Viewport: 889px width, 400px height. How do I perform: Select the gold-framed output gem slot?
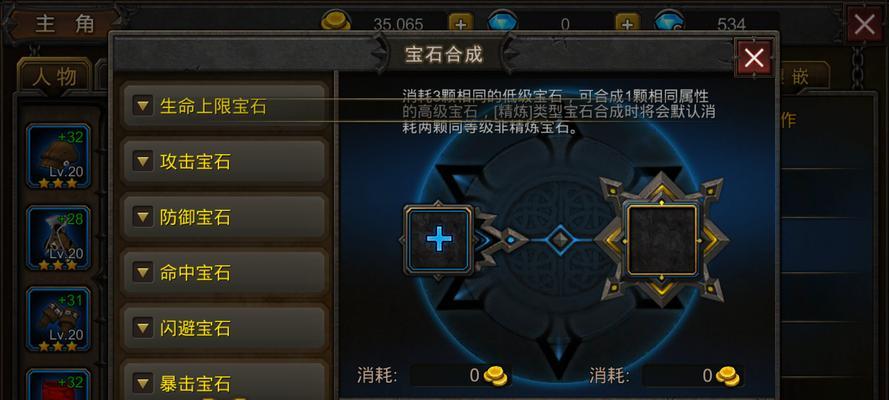661,240
